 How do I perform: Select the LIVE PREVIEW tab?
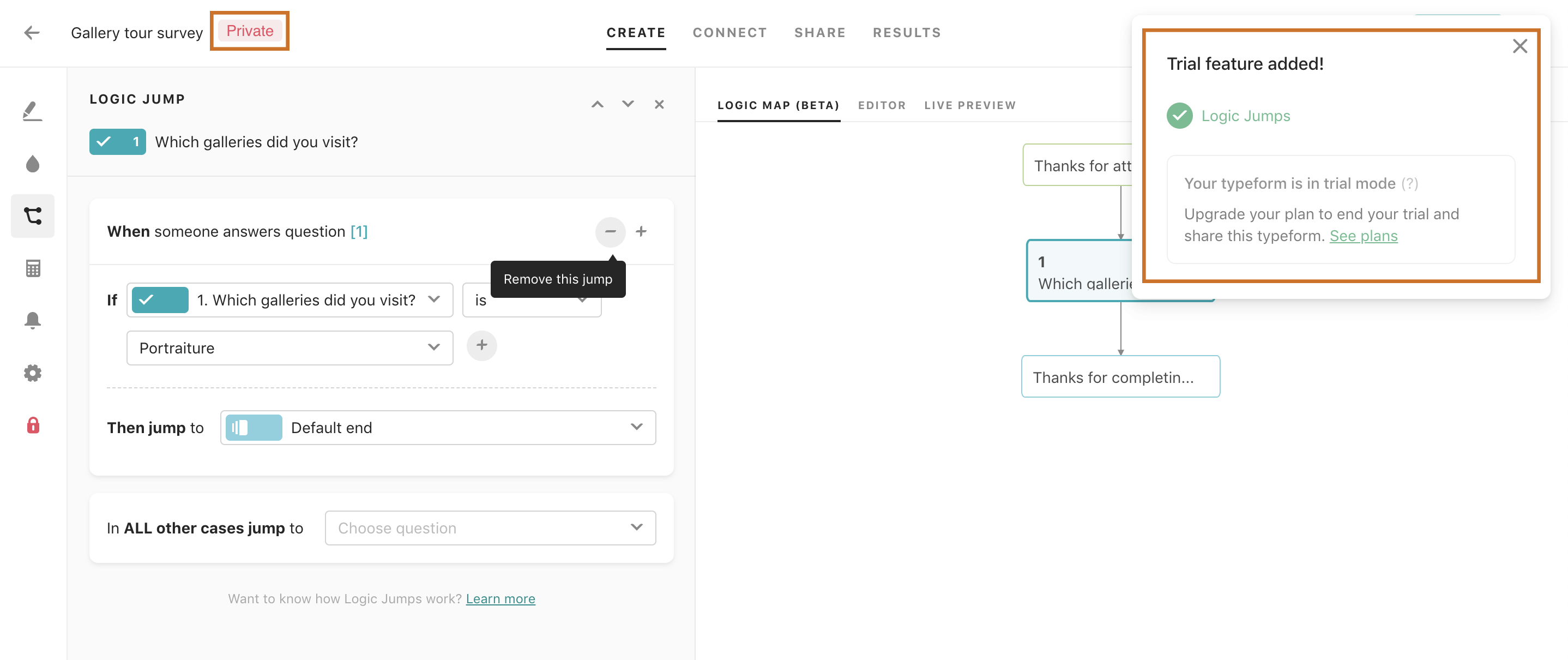point(970,105)
